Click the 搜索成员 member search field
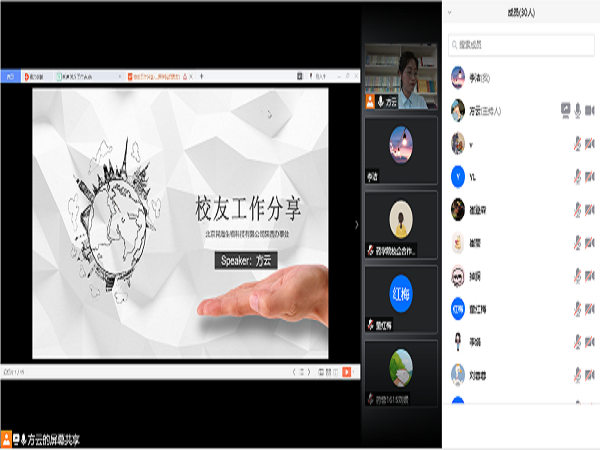The image size is (600, 450). tap(520, 45)
